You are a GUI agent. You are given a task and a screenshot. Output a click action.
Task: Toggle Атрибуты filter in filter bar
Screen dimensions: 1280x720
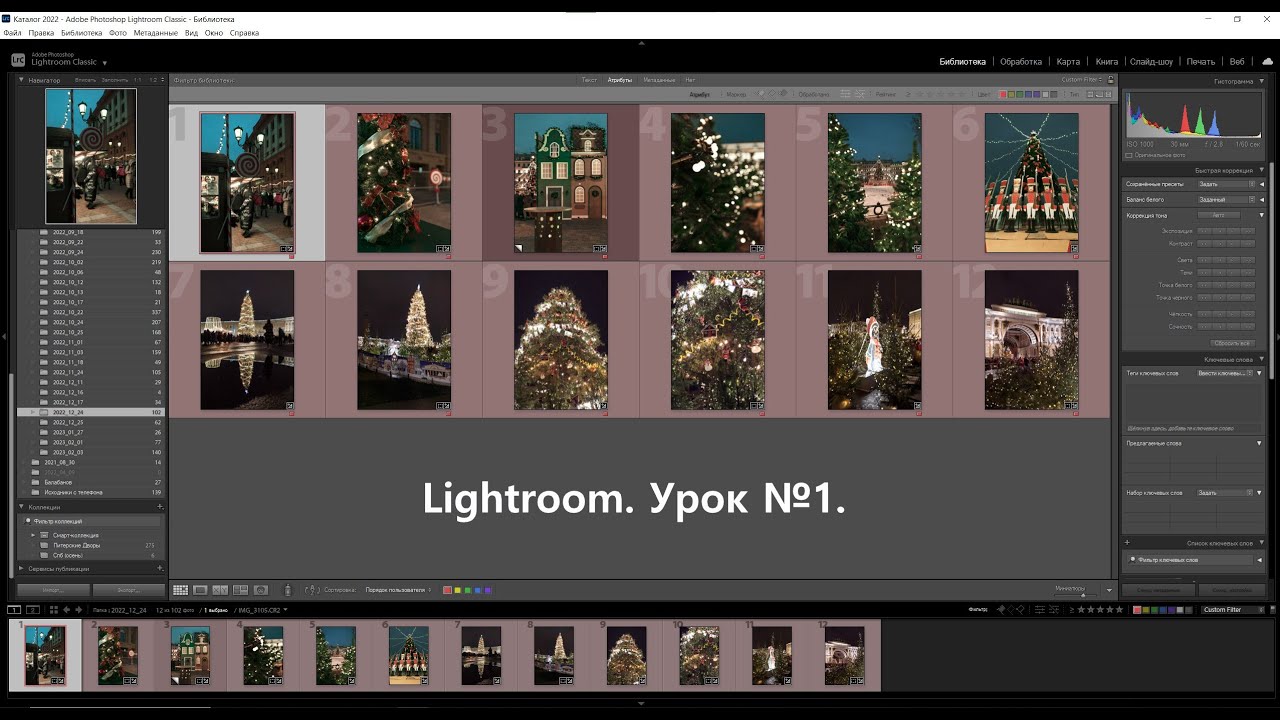(x=620, y=80)
